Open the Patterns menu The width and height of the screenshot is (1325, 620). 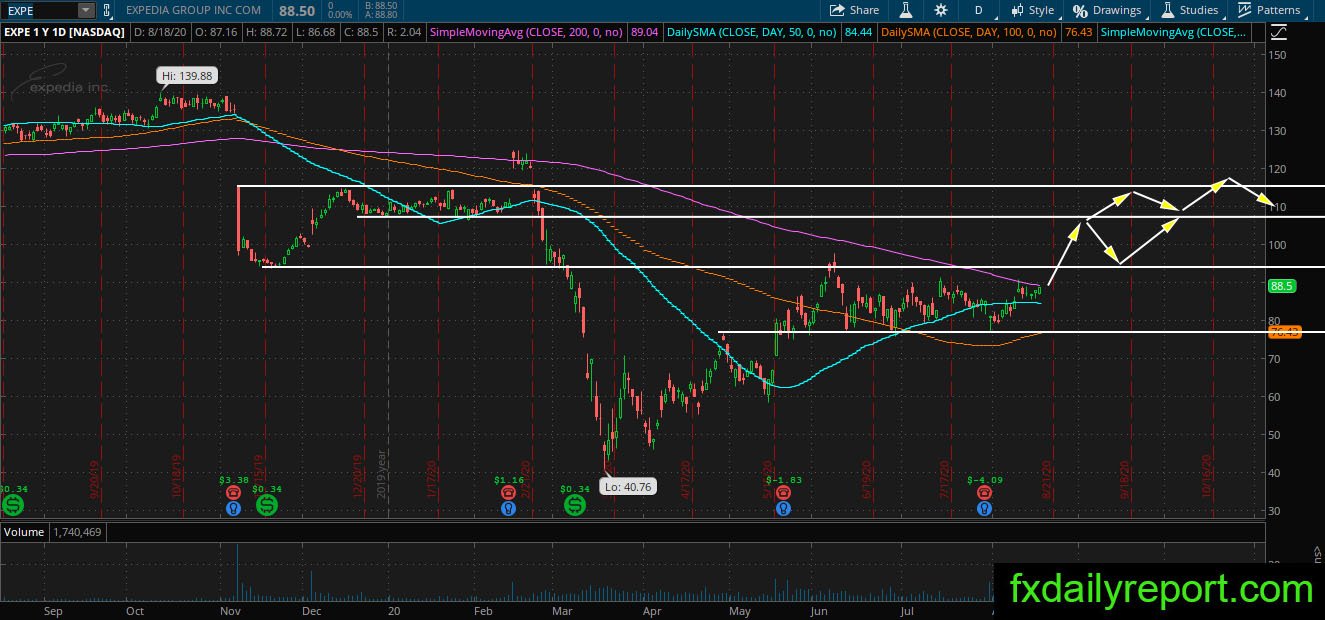(x=1269, y=10)
